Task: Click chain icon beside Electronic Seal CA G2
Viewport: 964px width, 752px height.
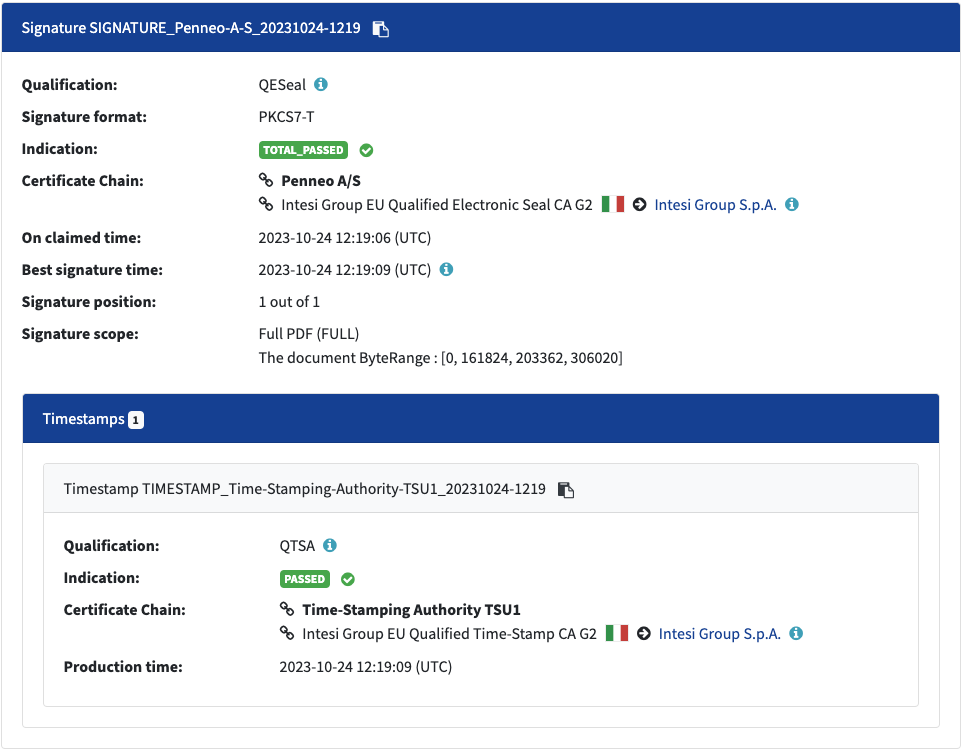Action: (266, 204)
